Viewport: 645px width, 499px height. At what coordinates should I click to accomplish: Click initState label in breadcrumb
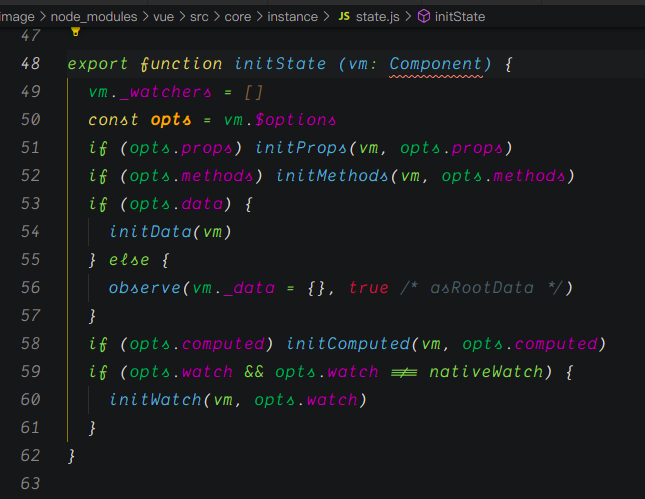(x=461, y=16)
